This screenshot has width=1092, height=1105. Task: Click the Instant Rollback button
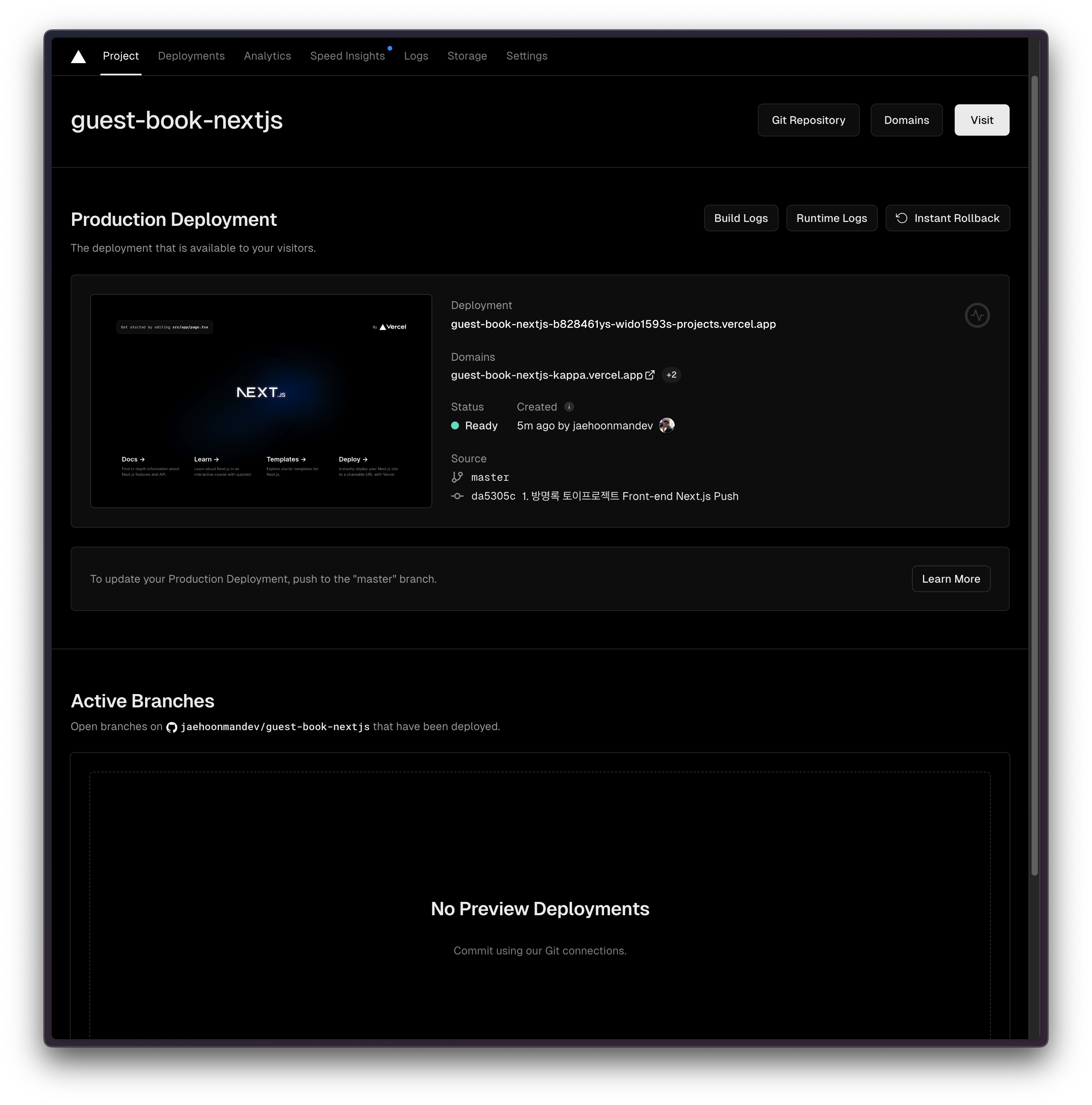pyautogui.click(x=947, y=218)
